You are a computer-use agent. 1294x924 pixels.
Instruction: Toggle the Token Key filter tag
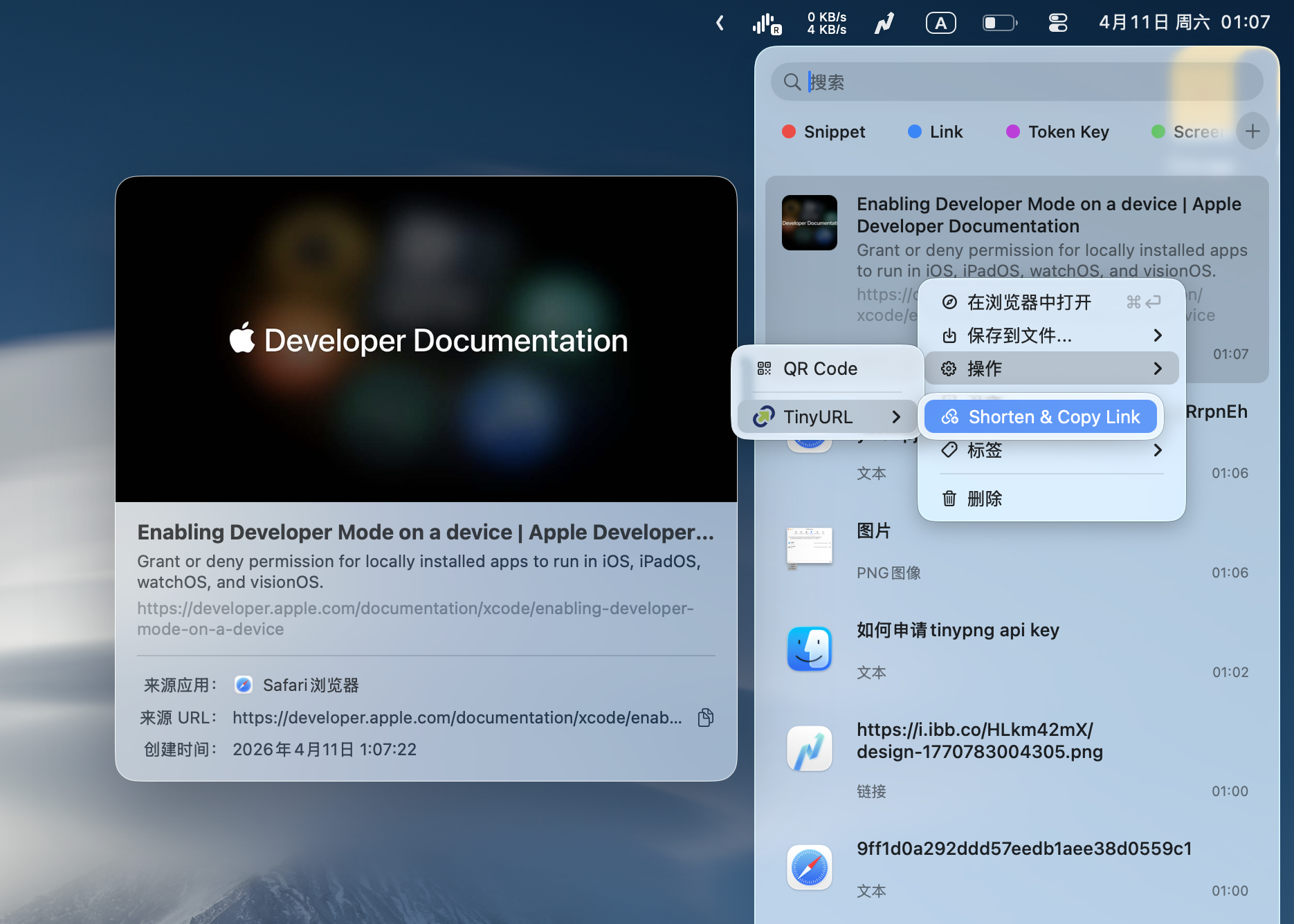(x=1057, y=131)
